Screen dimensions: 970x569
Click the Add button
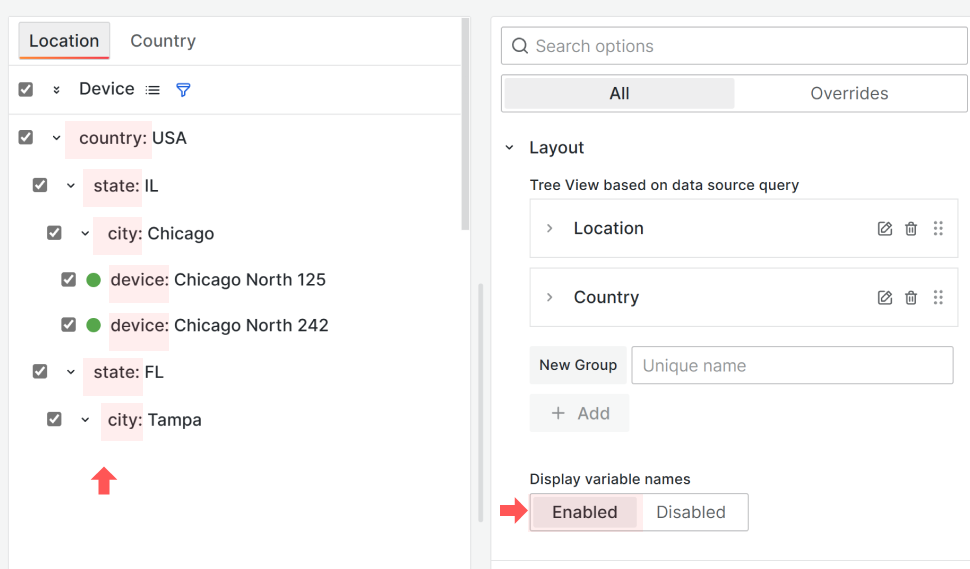pos(580,413)
